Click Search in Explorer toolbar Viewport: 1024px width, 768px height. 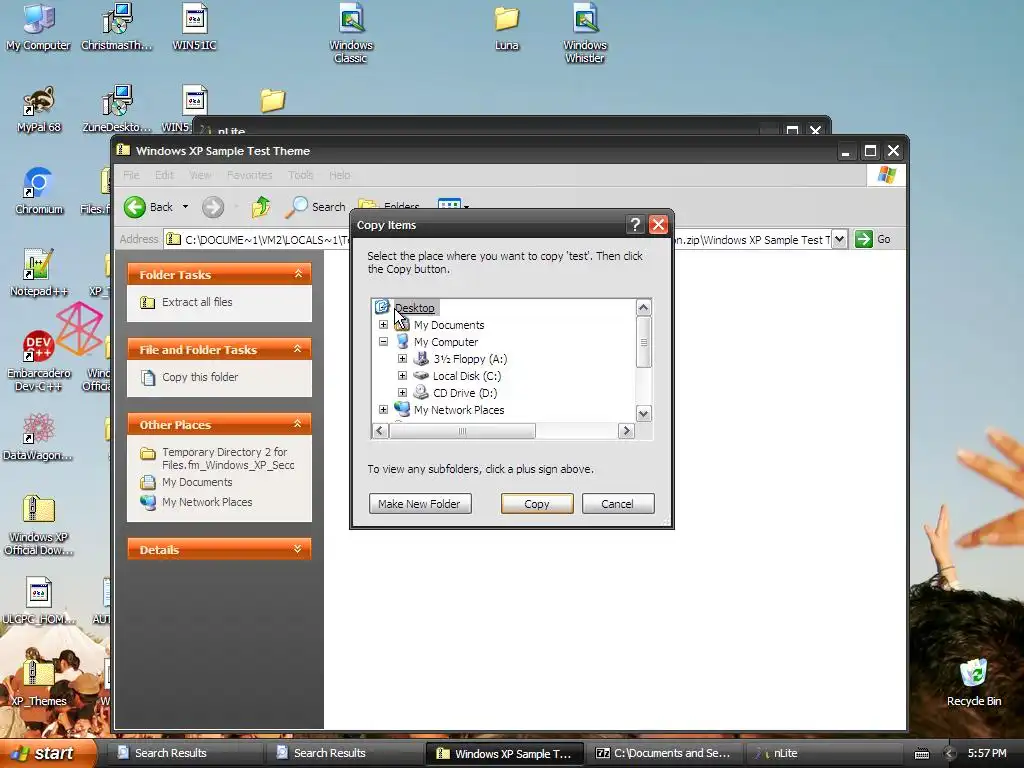[315, 207]
